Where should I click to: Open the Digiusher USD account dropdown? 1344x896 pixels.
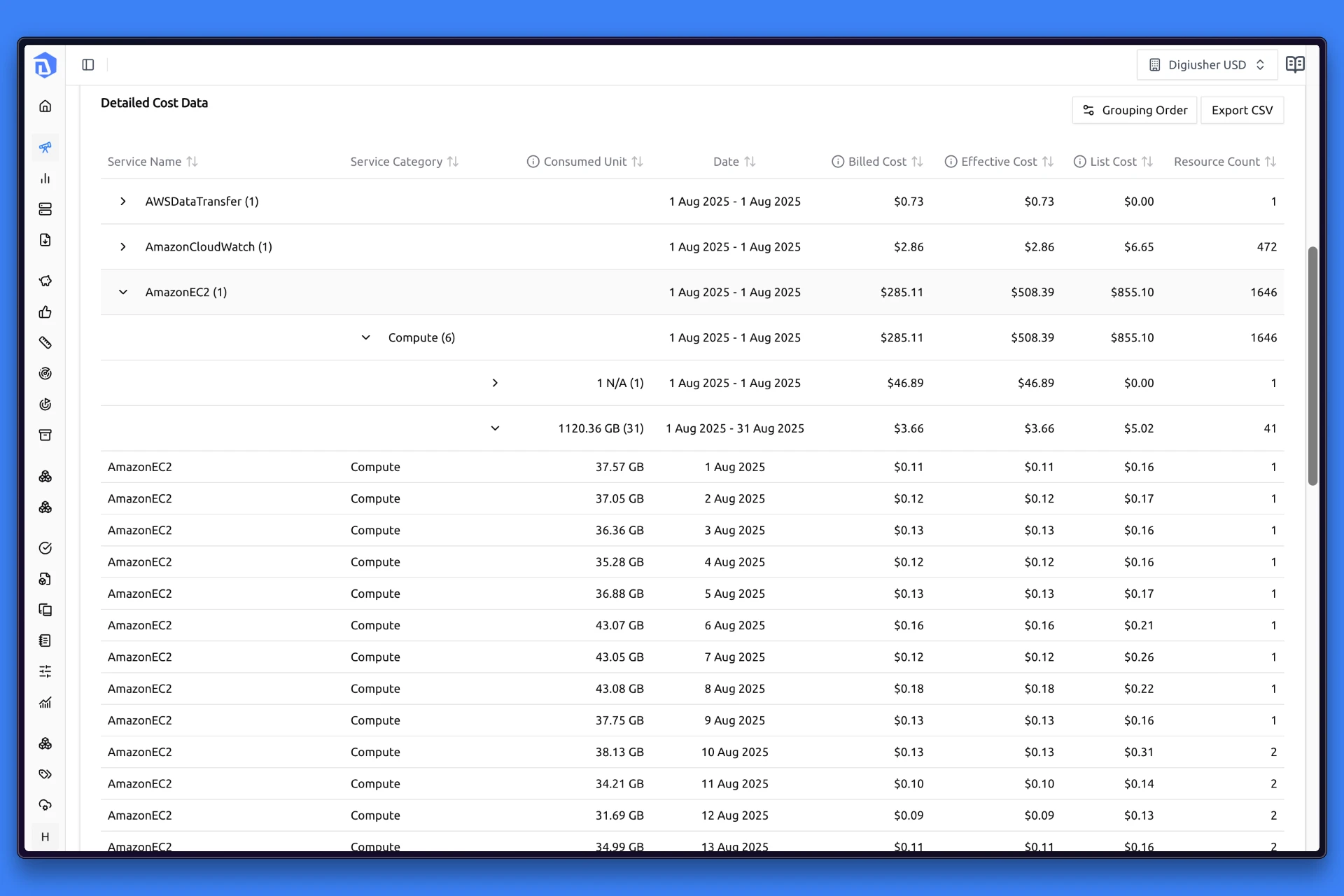click(1207, 65)
